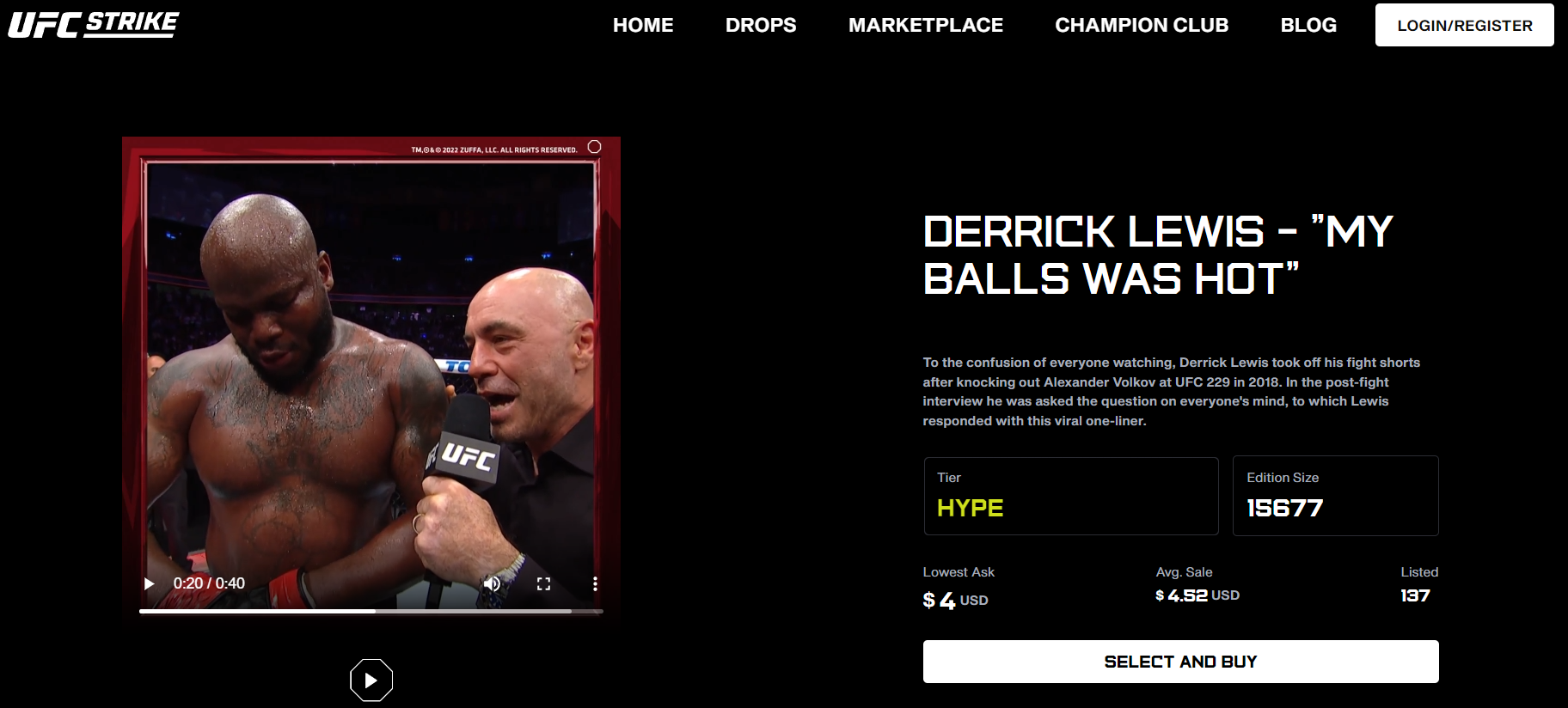The width and height of the screenshot is (1568, 708).
Task: Click the LOGIN/REGISTER button
Action: point(1465,25)
